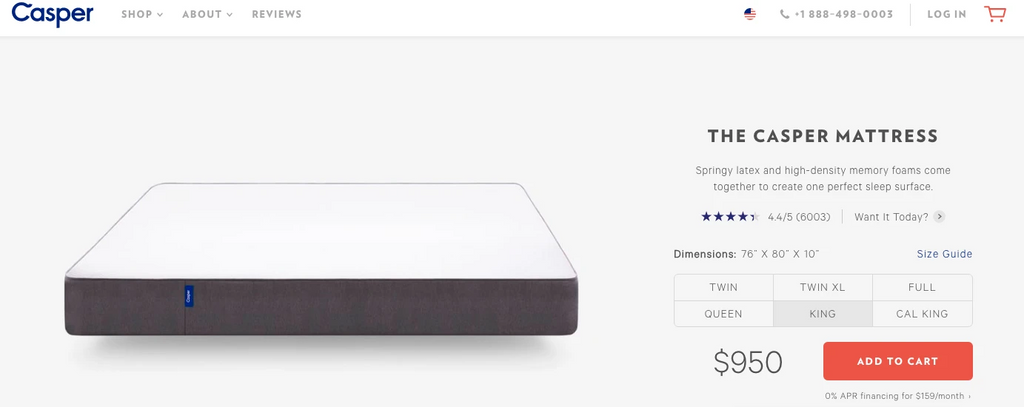Click the 4.4/5 (6003) reviews count
1024x407 pixels.
click(799, 217)
